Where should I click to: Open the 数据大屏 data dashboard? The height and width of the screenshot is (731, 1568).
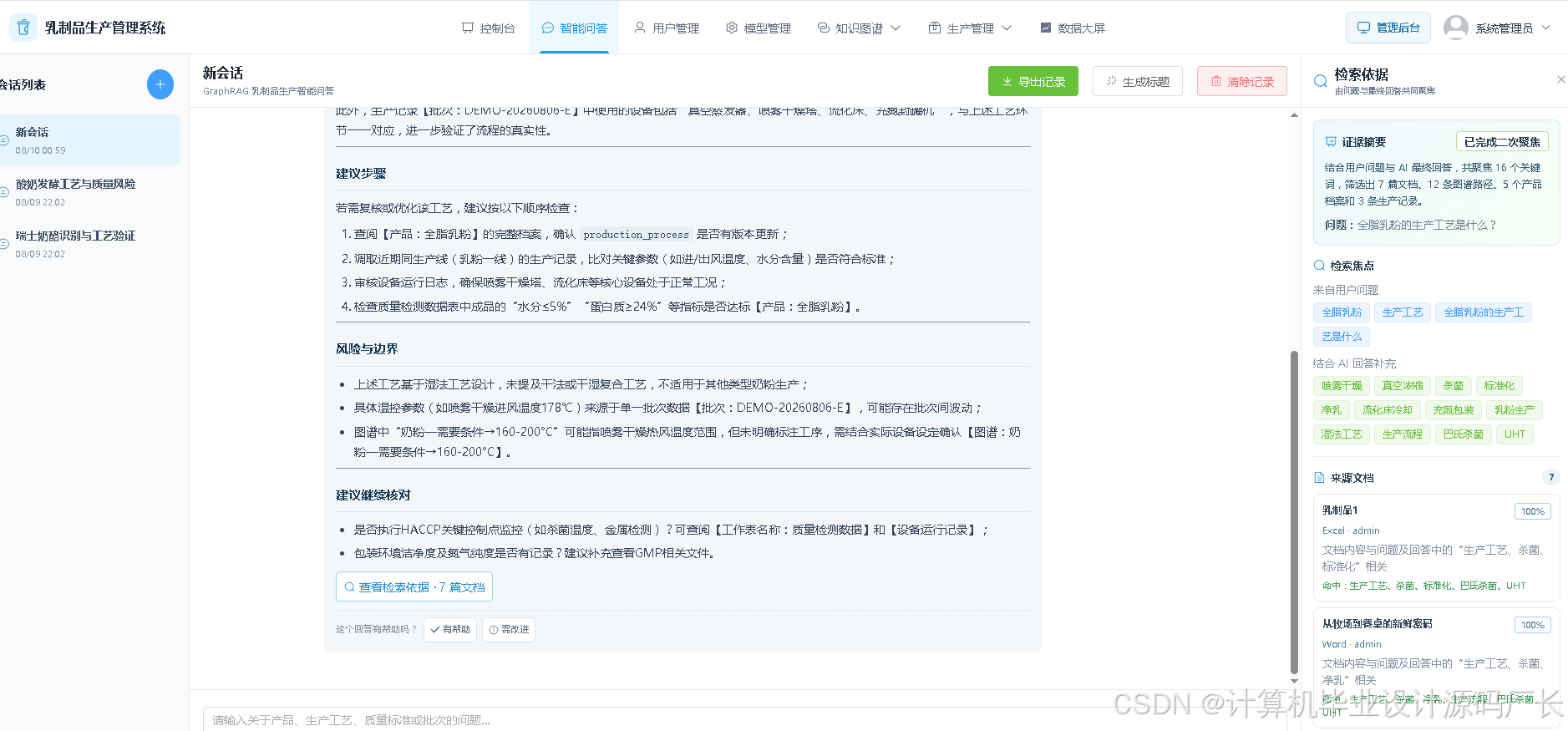coord(1072,28)
